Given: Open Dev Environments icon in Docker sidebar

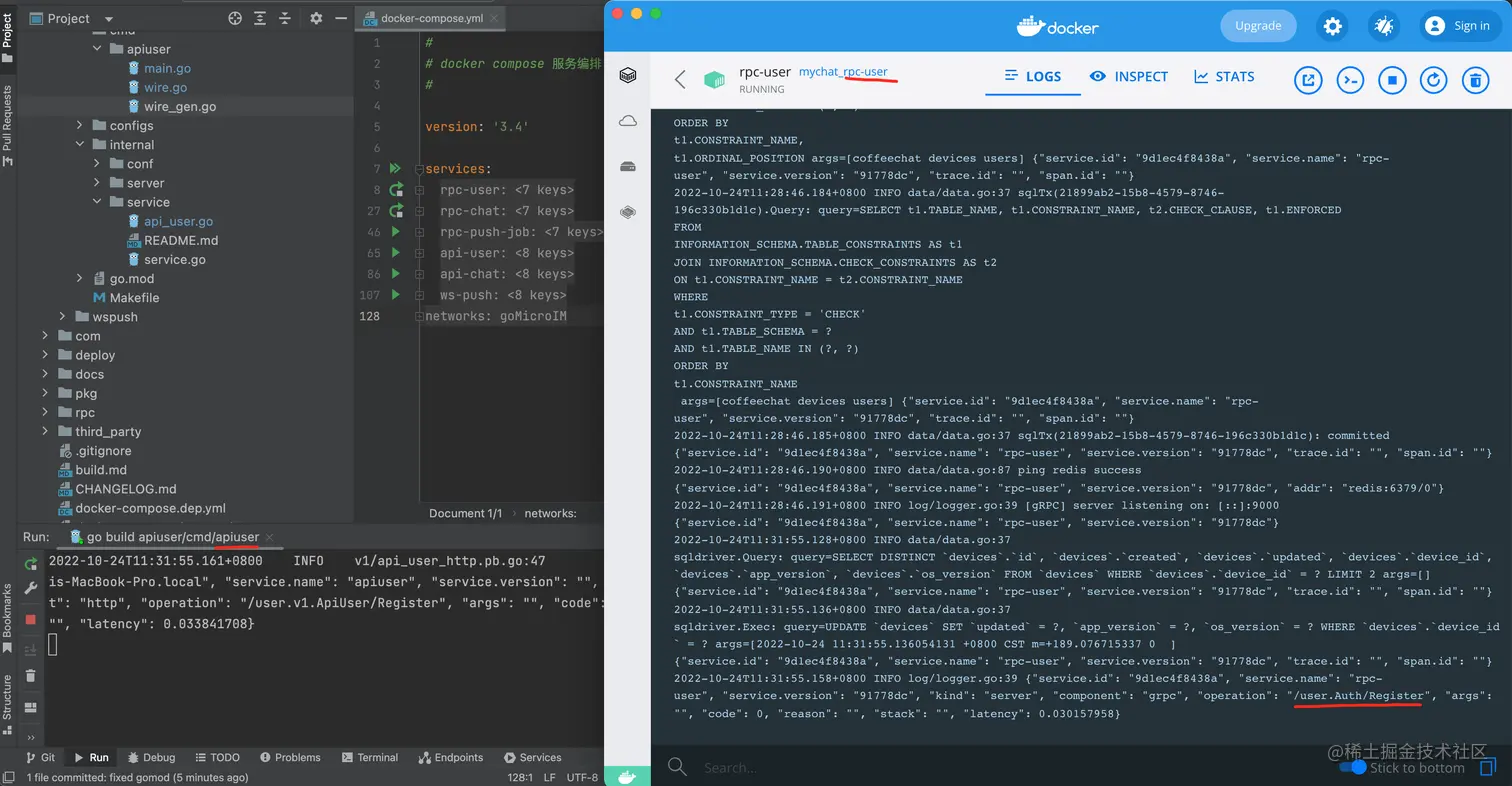Looking at the screenshot, I should coord(628,212).
